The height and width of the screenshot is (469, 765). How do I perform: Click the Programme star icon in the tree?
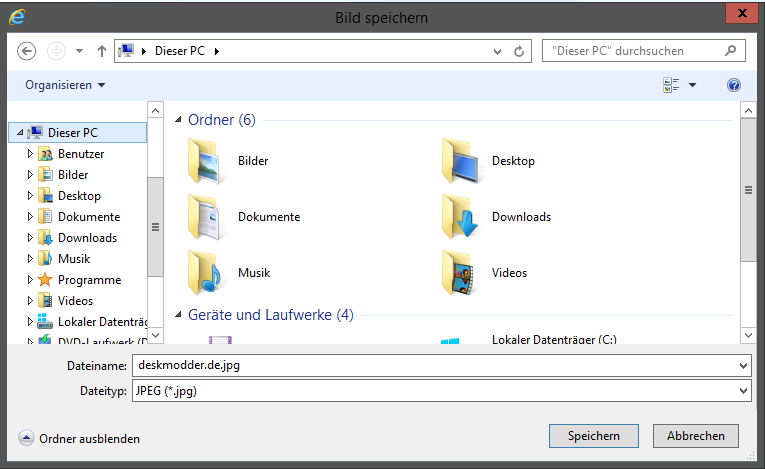click(x=45, y=280)
